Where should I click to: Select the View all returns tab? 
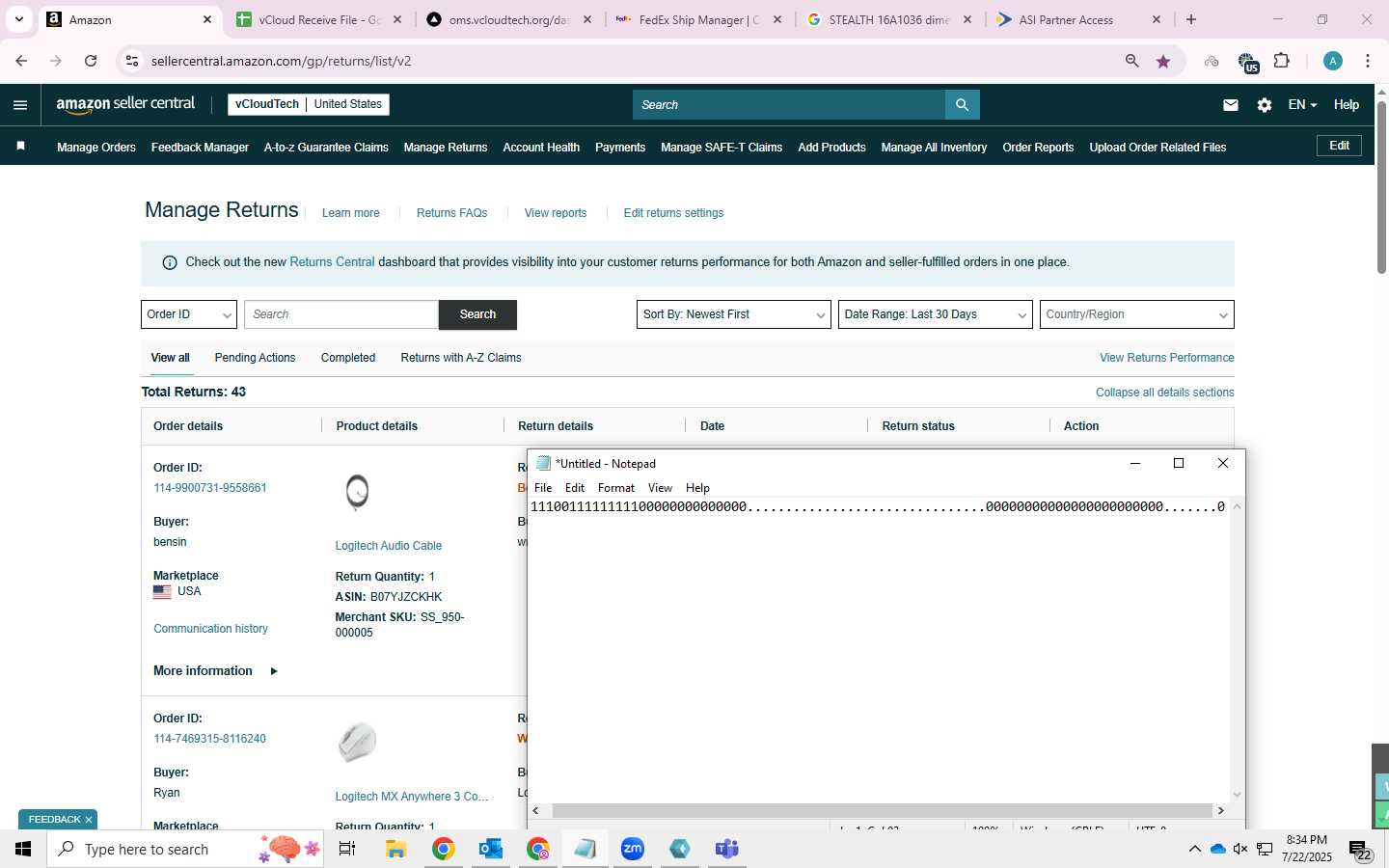(x=170, y=358)
